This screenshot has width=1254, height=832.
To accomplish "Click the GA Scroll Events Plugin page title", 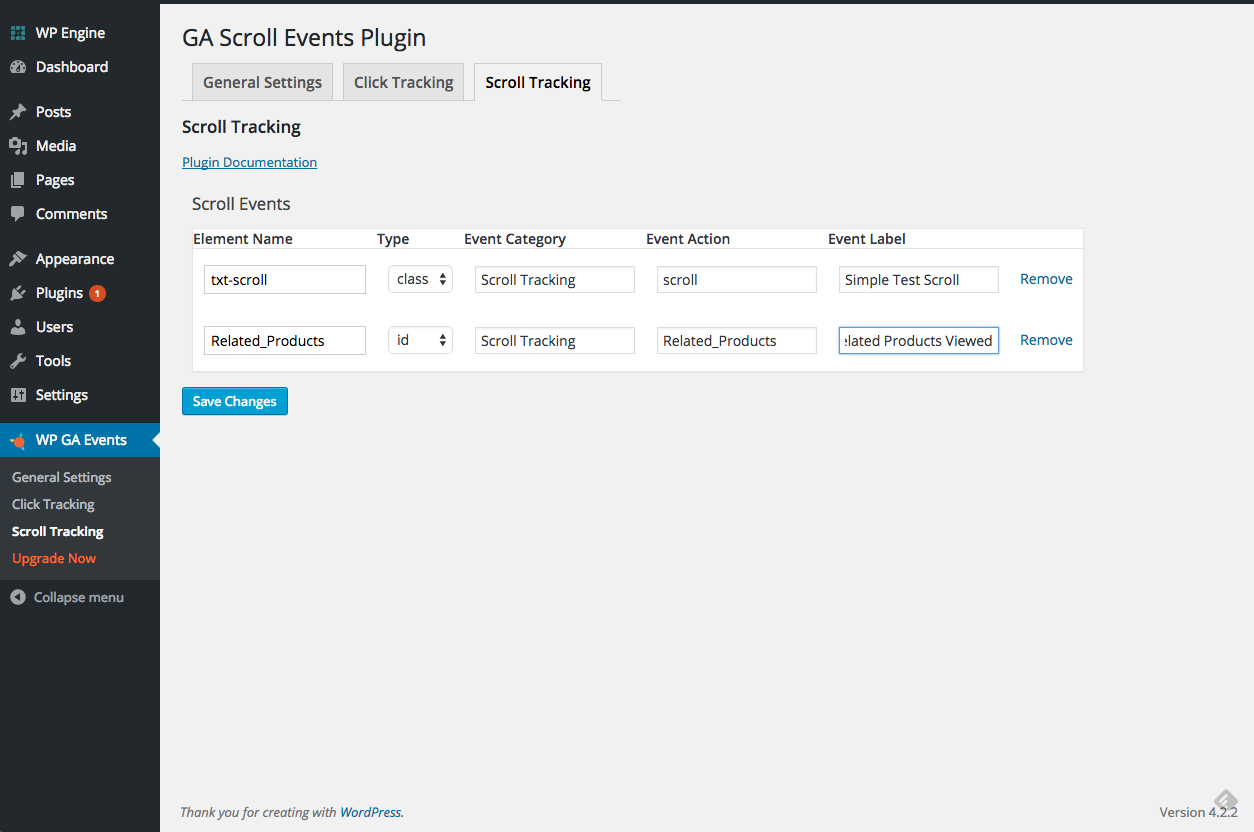I will pyautogui.click(x=304, y=38).
